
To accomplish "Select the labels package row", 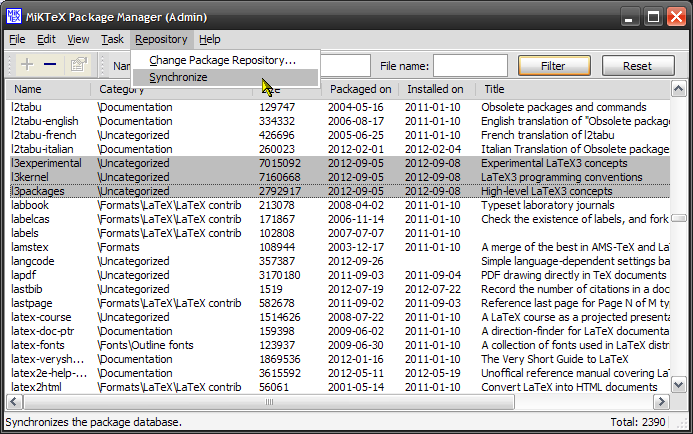I will point(338,233).
